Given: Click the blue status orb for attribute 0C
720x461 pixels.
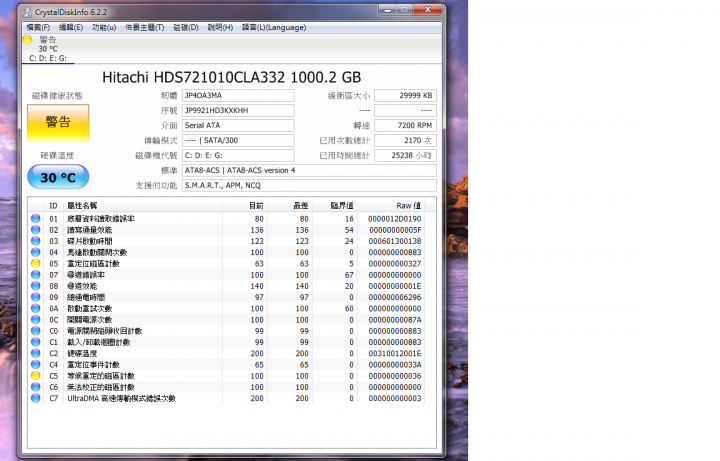Looking at the screenshot, I should click(35, 320).
